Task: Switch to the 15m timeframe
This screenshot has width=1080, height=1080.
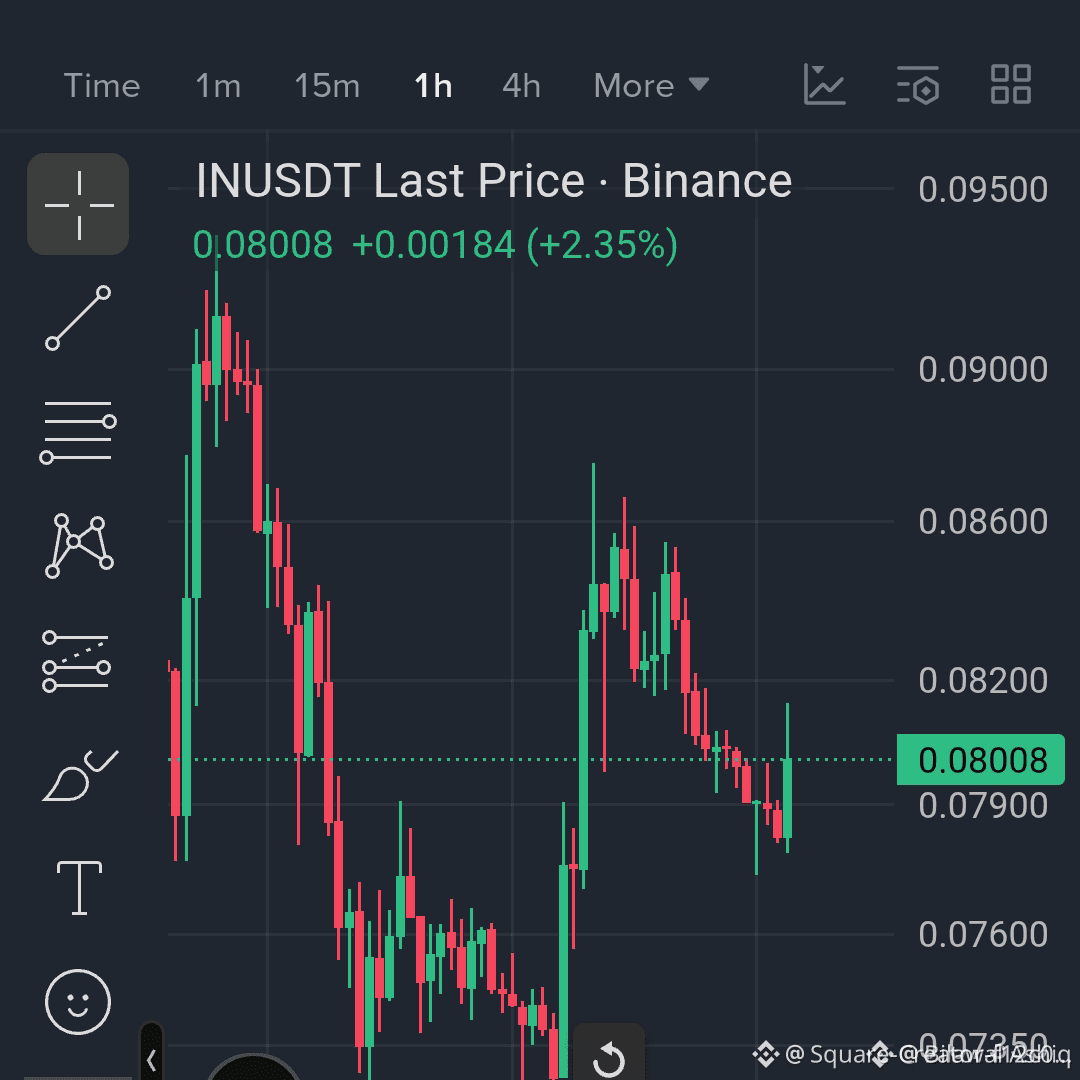Action: [x=327, y=86]
